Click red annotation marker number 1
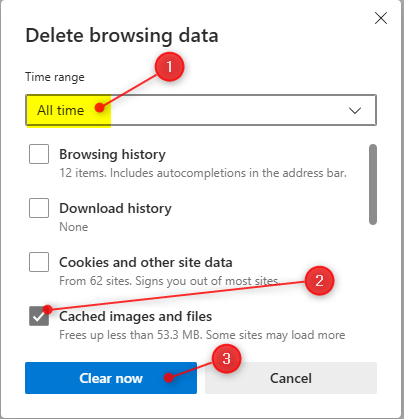Image resolution: width=404 pixels, height=419 pixels. 169,67
